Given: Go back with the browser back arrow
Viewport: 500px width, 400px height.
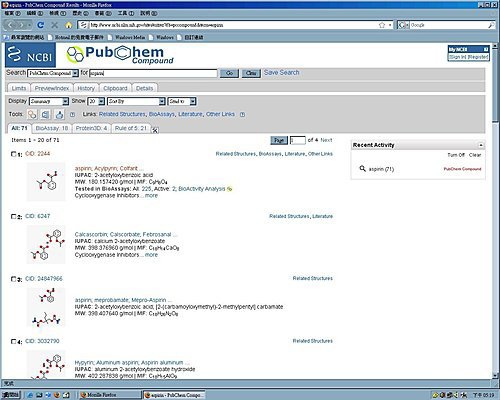Looking at the screenshot, I should tap(11, 25).
